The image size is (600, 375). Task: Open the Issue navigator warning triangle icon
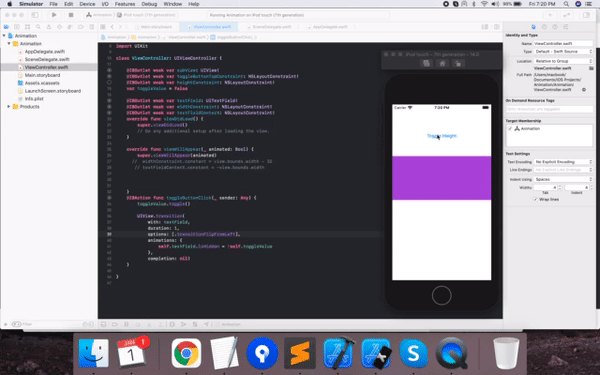(x=49, y=27)
